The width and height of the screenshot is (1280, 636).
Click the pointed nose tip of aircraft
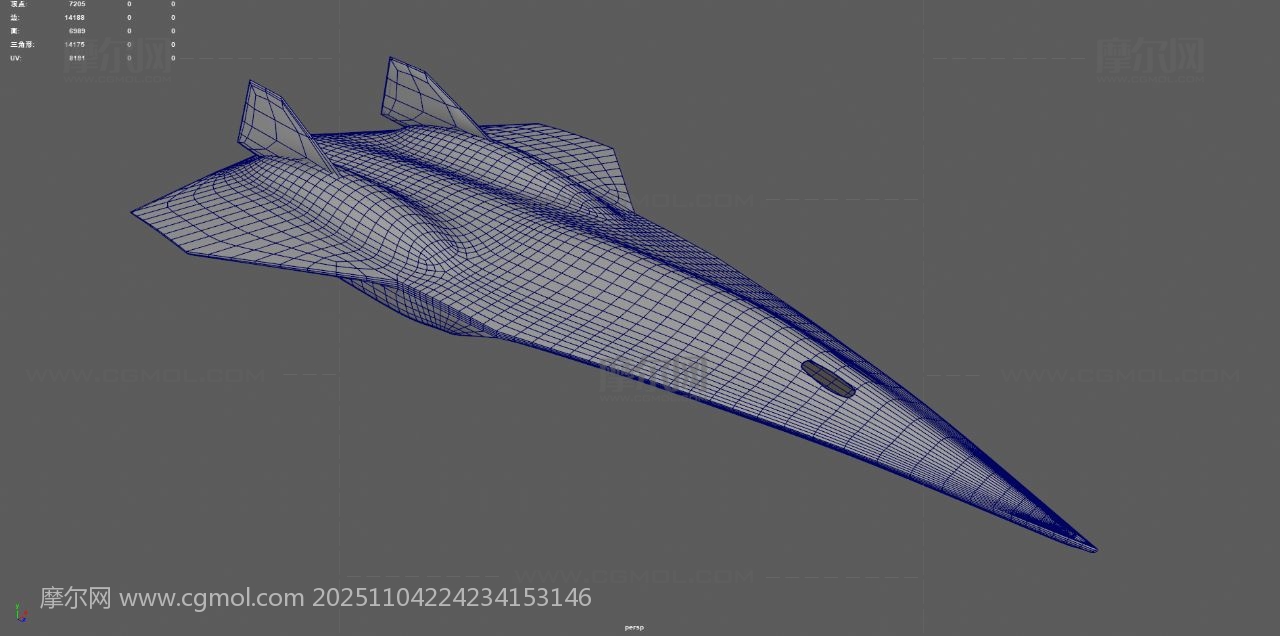click(1092, 548)
